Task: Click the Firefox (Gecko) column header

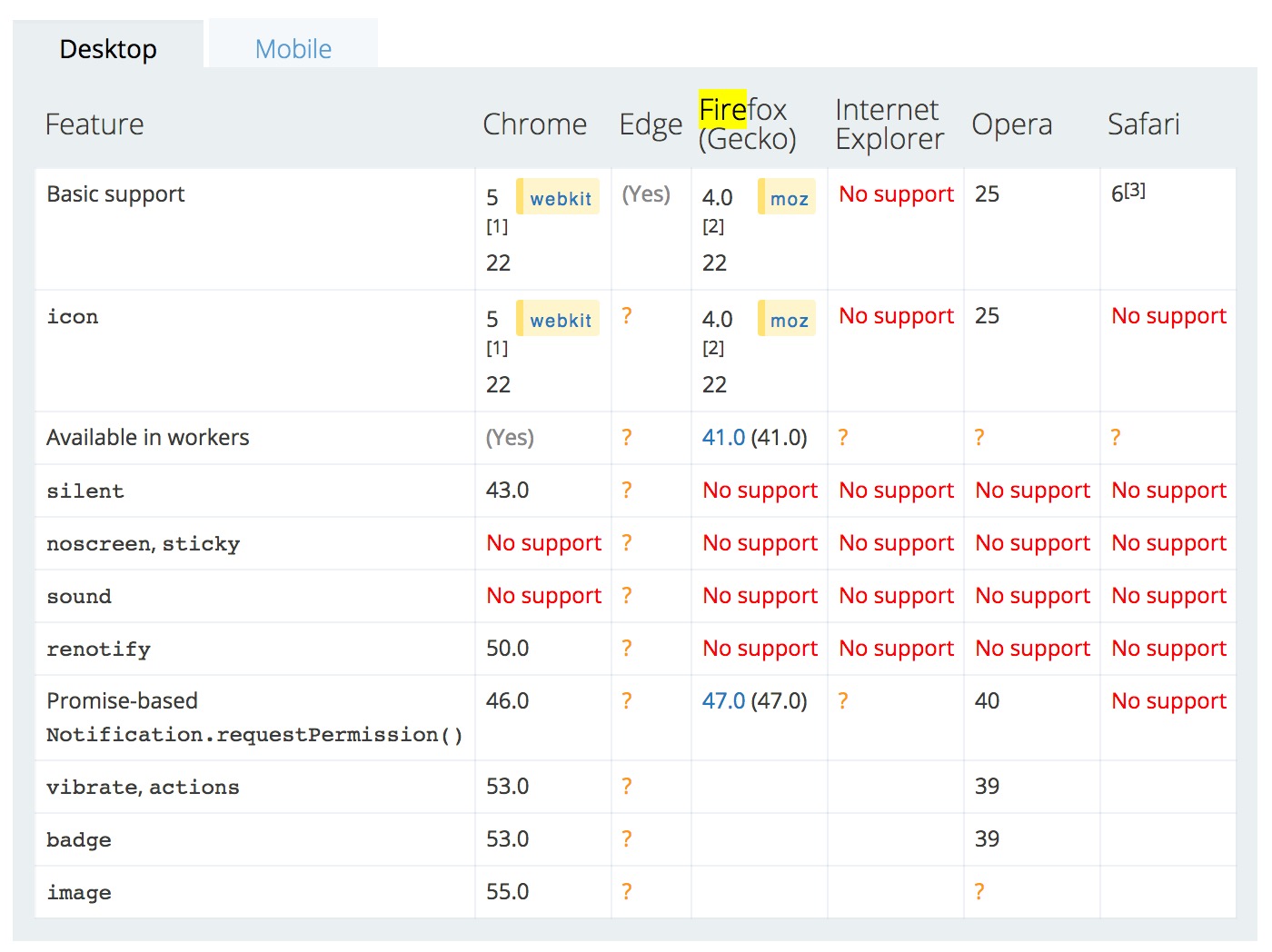Action: (x=747, y=124)
